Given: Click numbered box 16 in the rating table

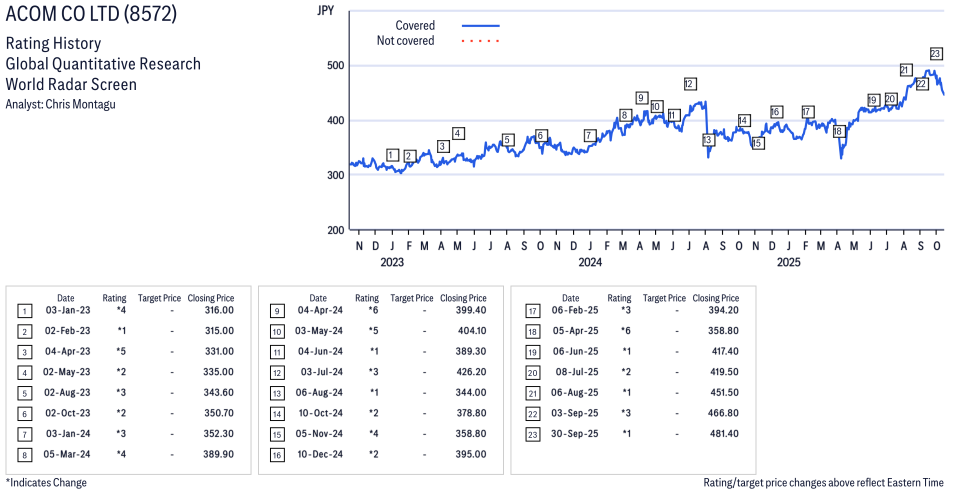Looking at the screenshot, I should pos(277,454).
